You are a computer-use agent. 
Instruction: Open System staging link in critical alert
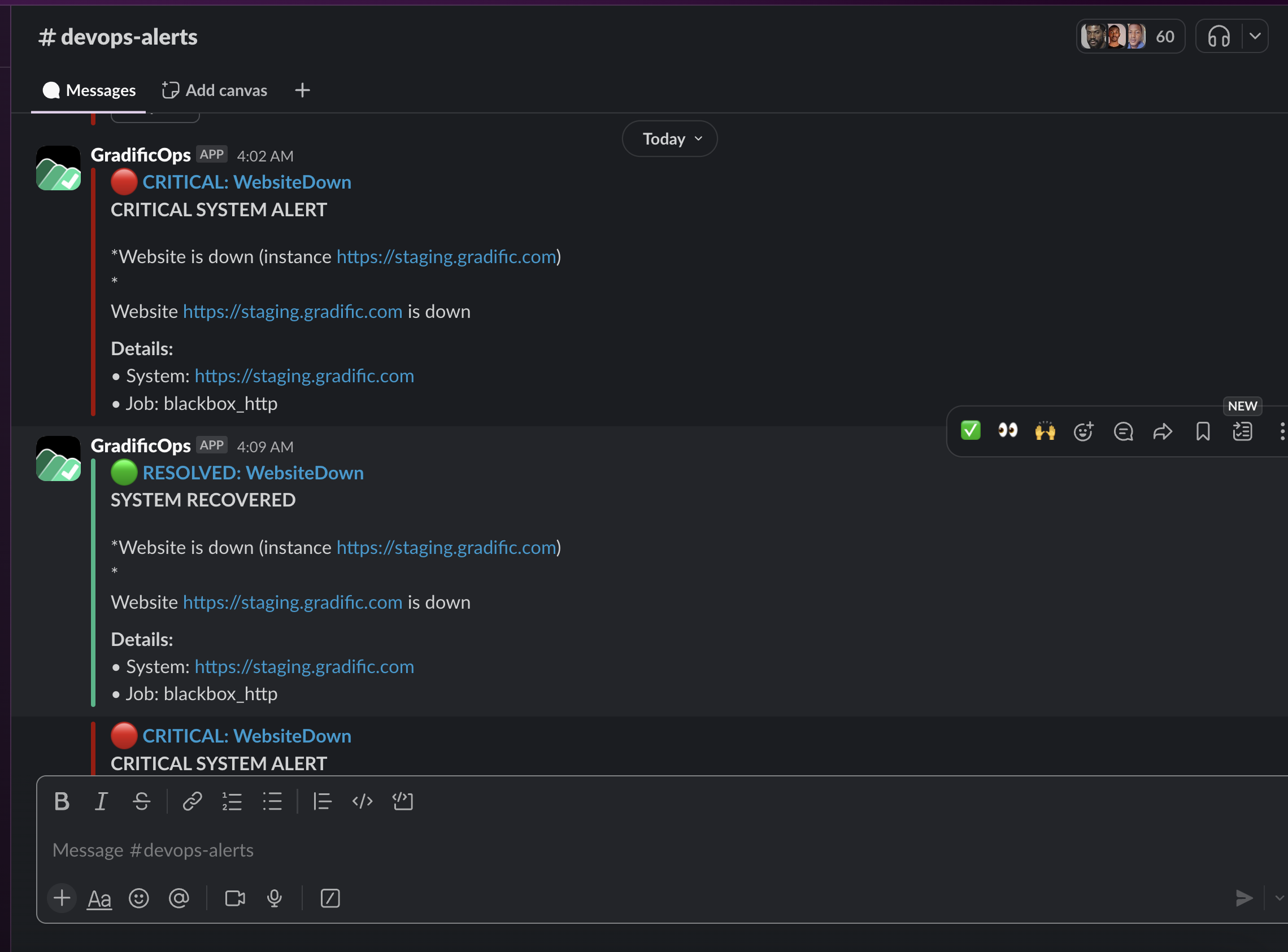coord(304,375)
